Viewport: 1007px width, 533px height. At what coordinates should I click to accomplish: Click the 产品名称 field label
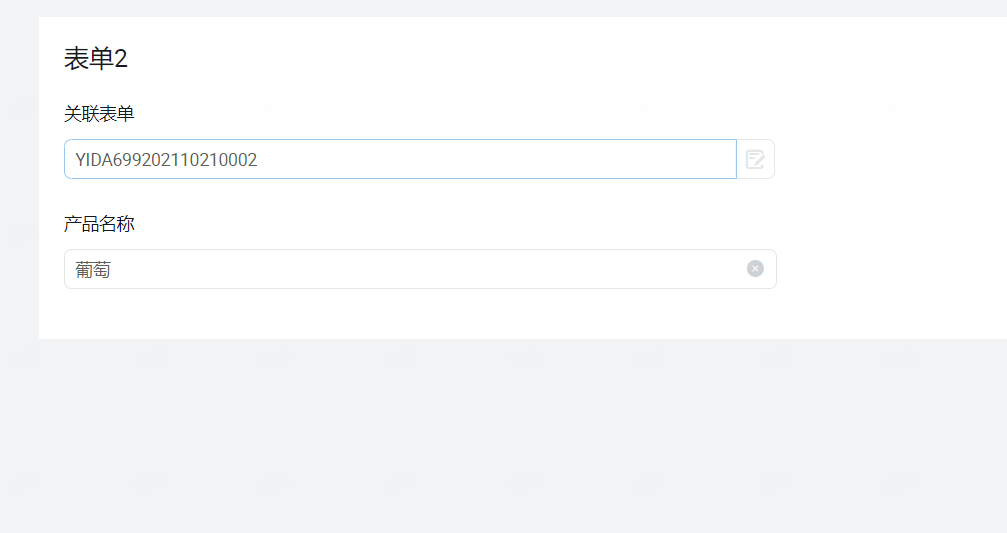[99, 223]
